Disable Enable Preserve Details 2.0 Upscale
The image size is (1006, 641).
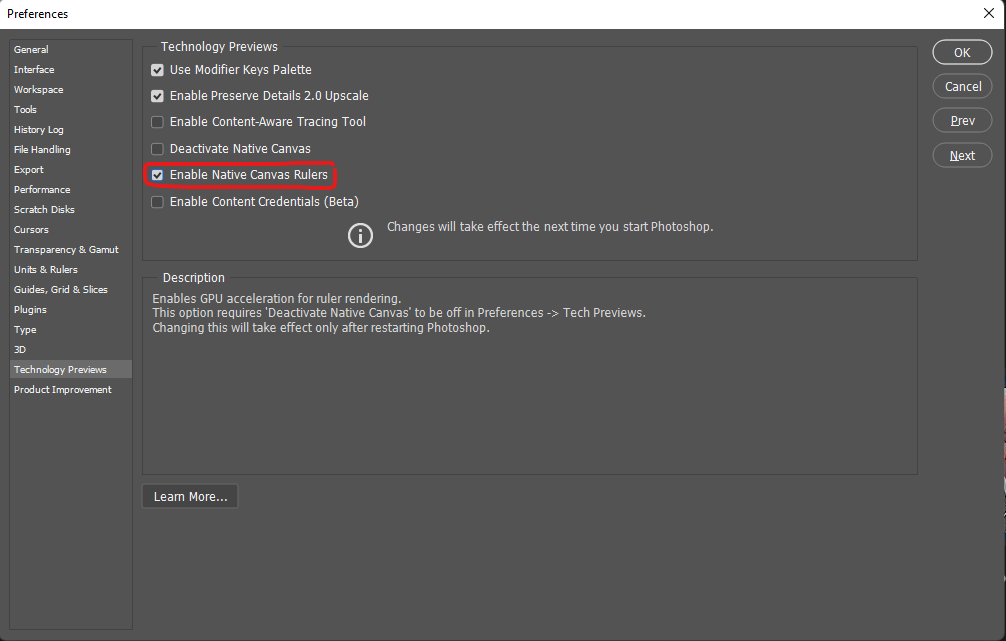[157, 95]
